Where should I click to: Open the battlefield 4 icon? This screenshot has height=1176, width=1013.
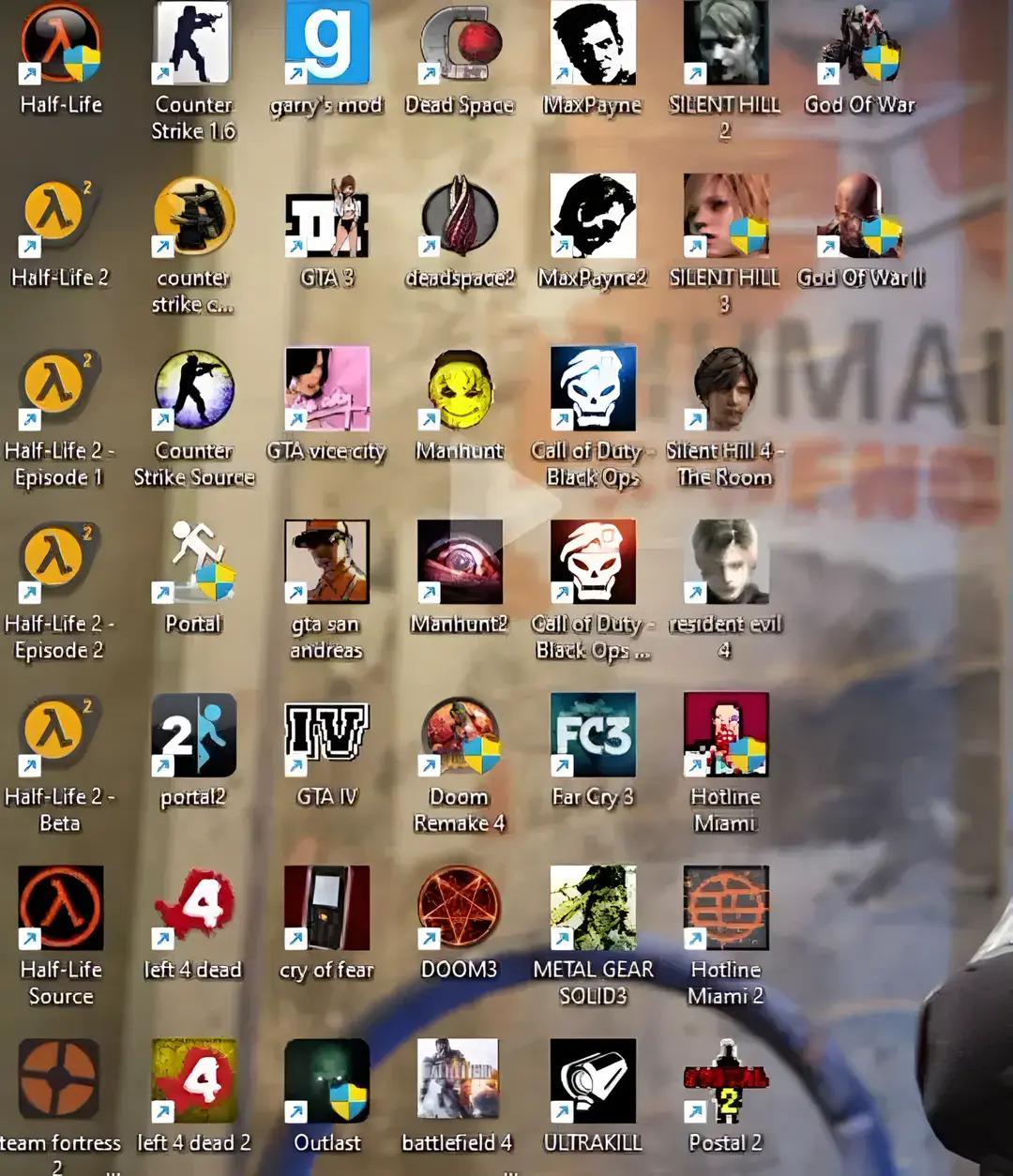click(461, 1080)
